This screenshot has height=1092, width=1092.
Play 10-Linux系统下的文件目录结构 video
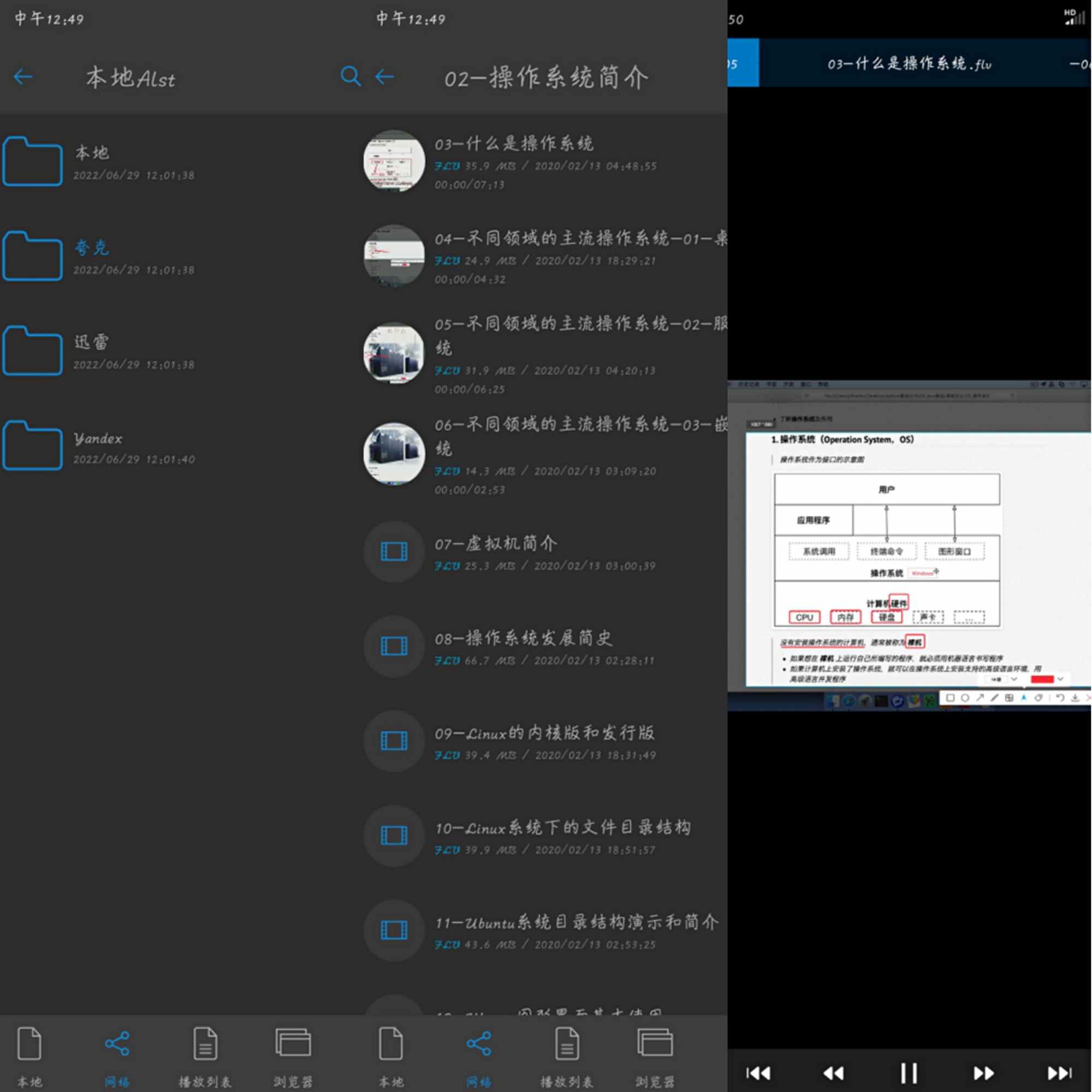point(562,828)
